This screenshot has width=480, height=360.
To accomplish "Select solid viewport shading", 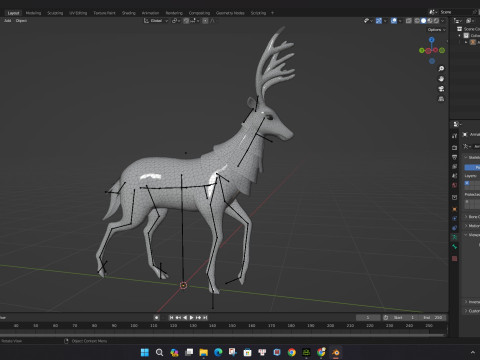I will pyautogui.click(x=423, y=21).
